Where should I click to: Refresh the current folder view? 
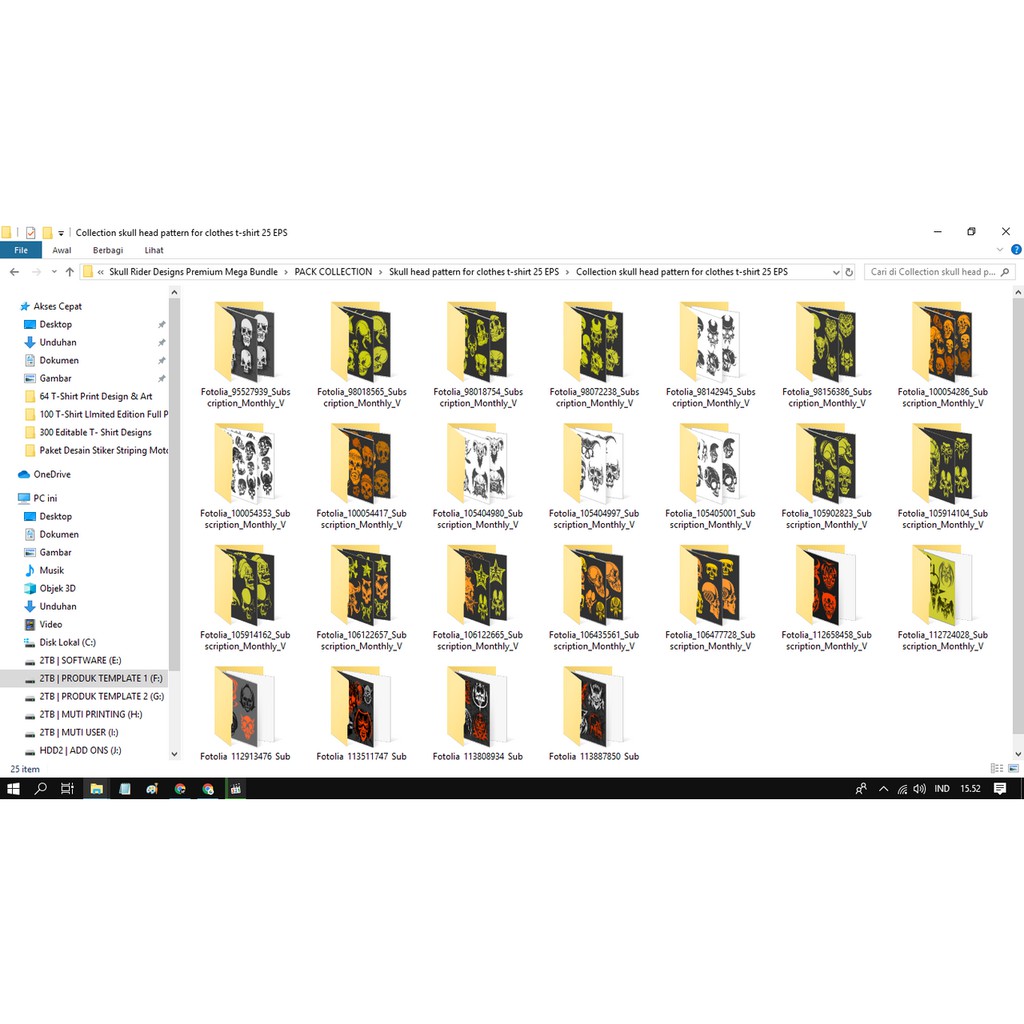point(849,272)
